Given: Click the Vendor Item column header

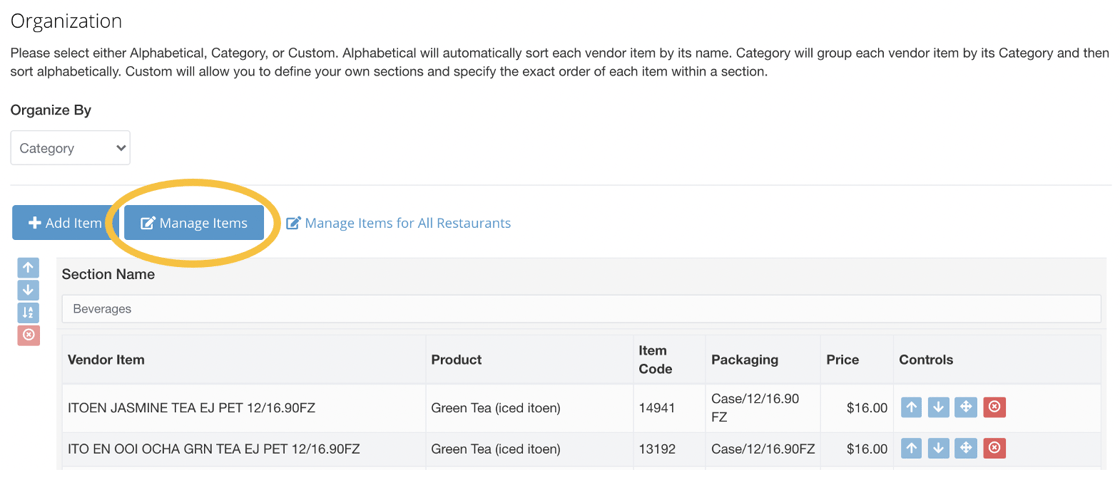Looking at the screenshot, I should pos(106,360).
